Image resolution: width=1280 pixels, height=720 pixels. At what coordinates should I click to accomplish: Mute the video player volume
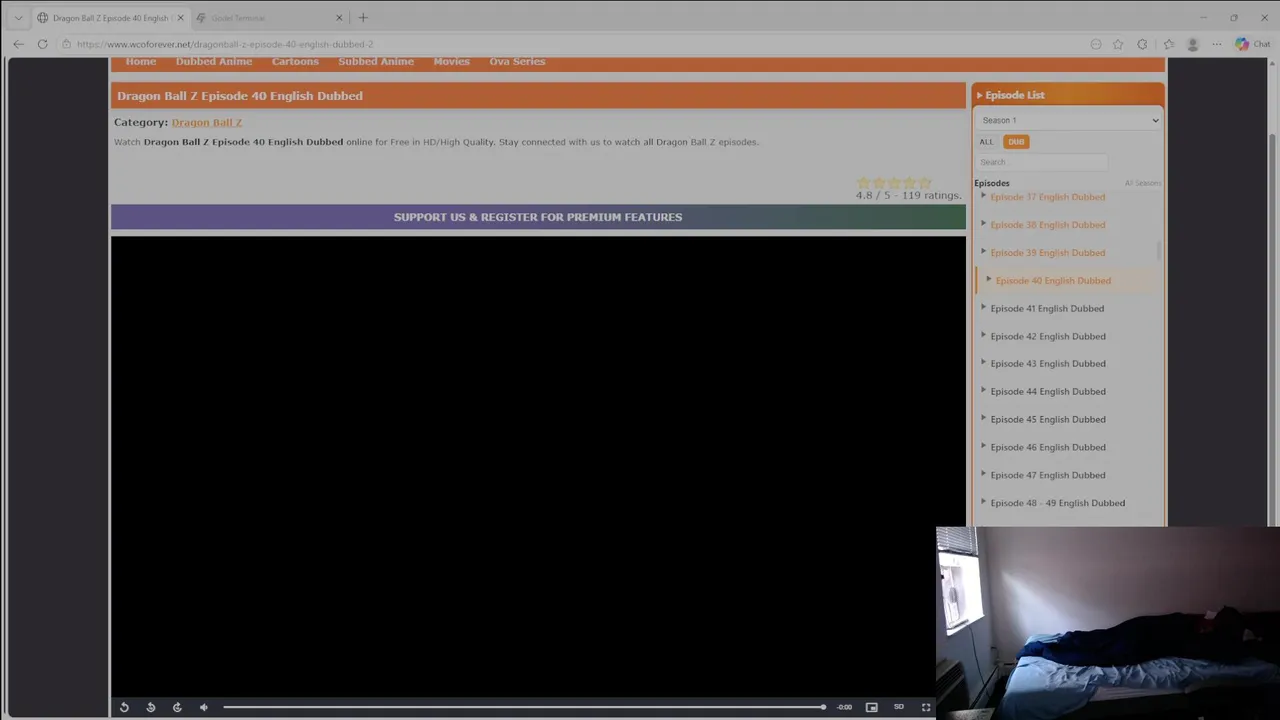pyautogui.click(x=204, y=707)
